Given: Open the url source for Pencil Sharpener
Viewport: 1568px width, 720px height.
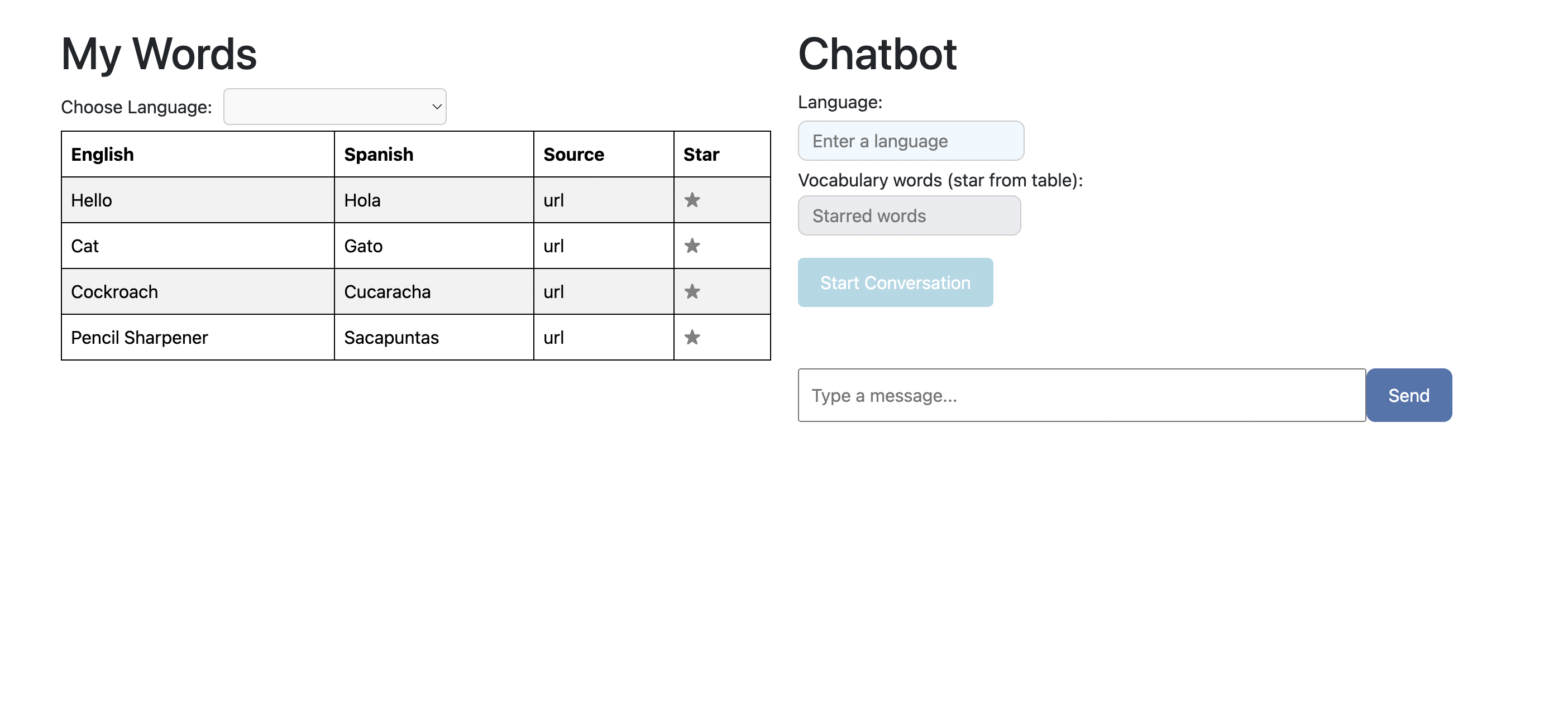Looking at the screenshot, I should pos(554,337).
